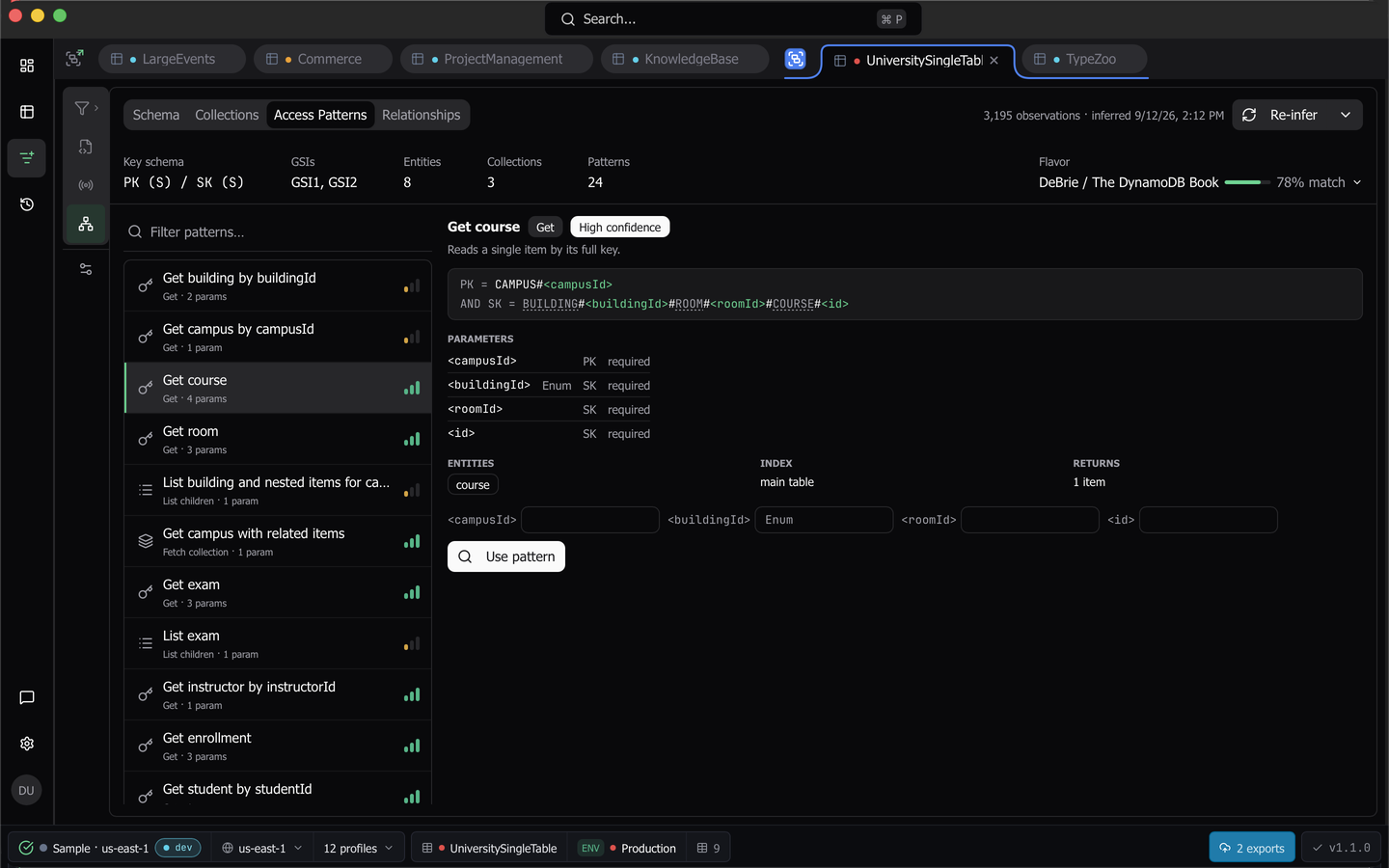1389x868 pixels.
Task: Select the schema hierarchy icon in side panel
Action: [86, 224]
